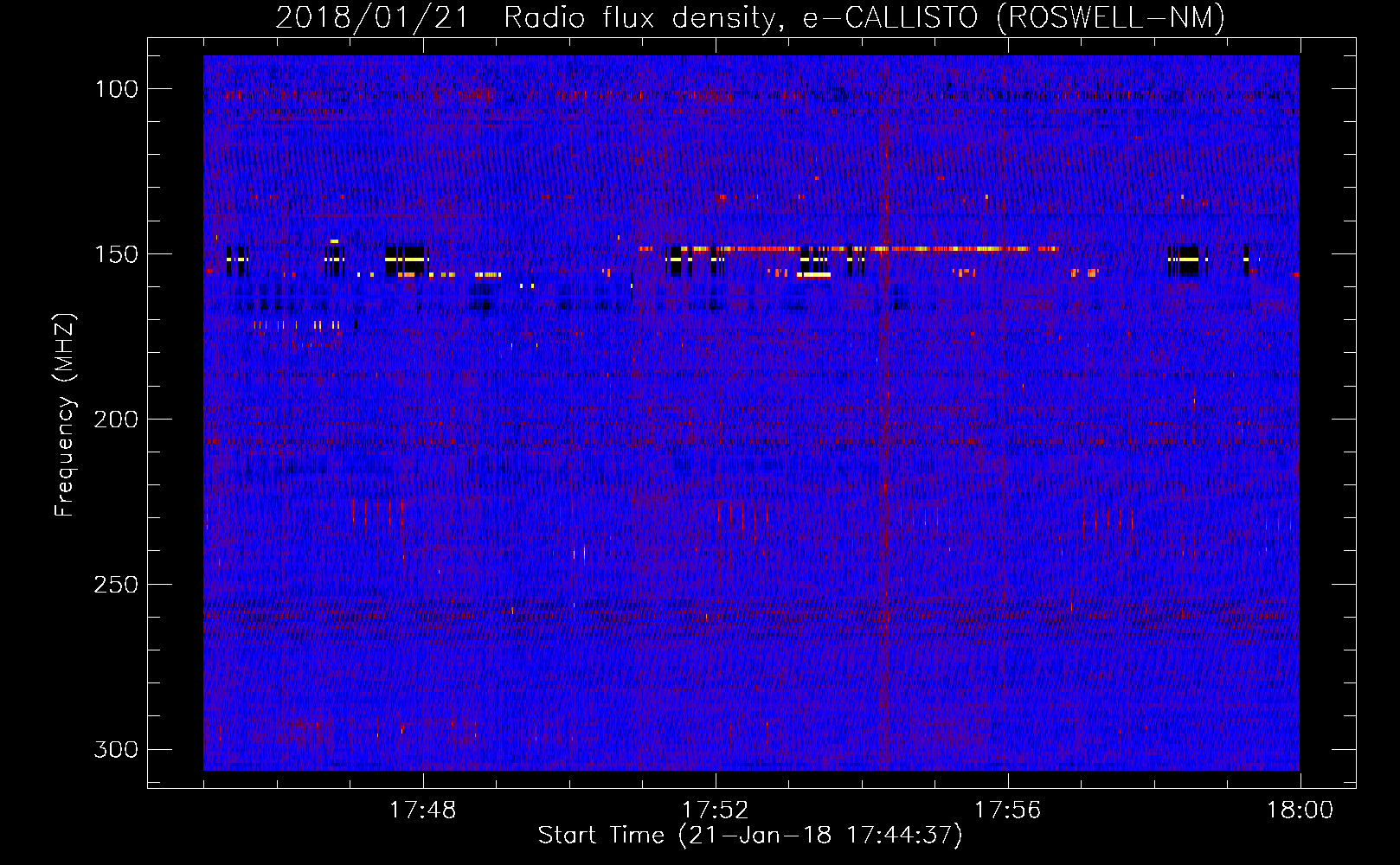The width and height of the screenshot is (1400, 865).
Task: Click the Start Time axis label
Action: 750,836
